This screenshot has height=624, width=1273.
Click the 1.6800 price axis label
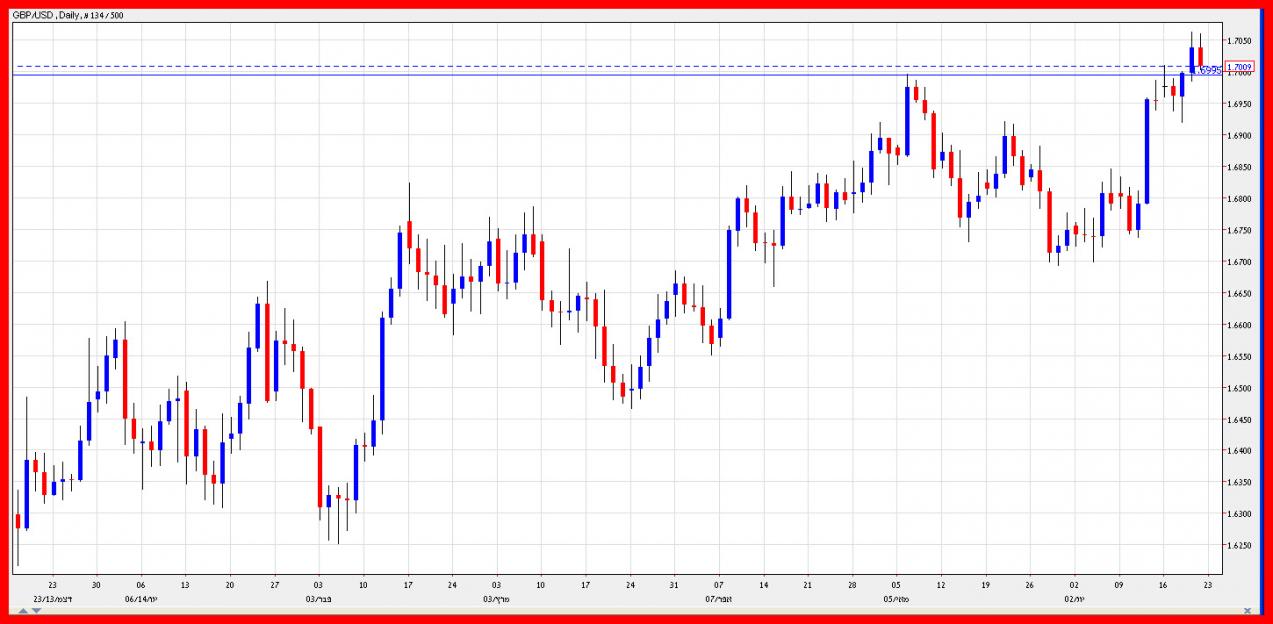click(1239, 199)
